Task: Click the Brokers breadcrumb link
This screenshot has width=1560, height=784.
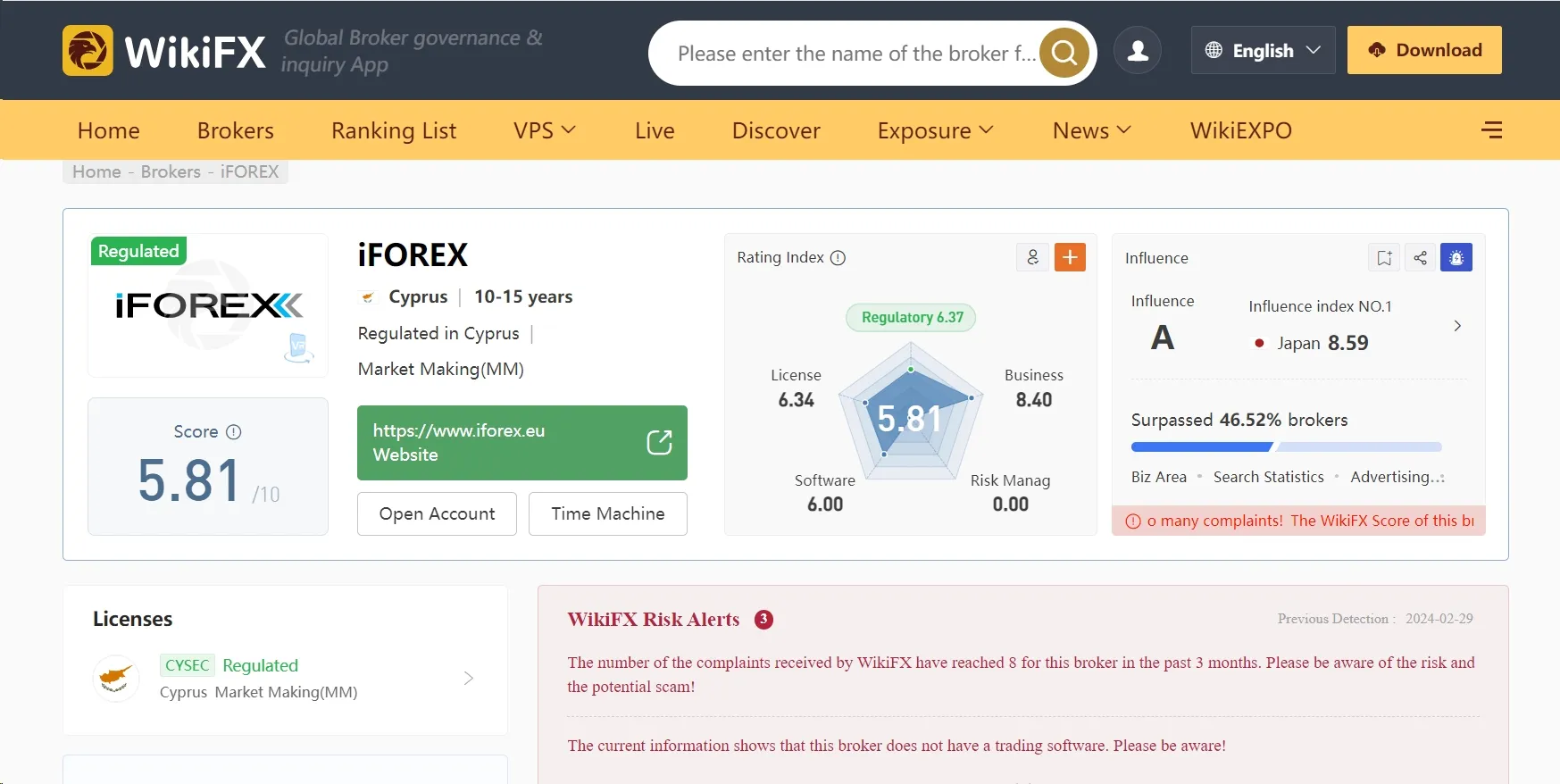Action: point(171,171)
